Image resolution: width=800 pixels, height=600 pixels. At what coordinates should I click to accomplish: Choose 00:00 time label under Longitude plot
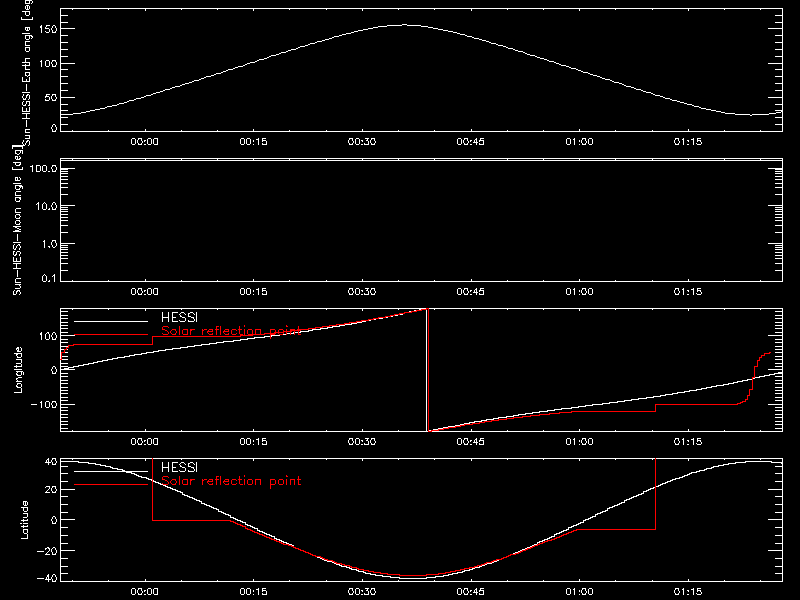pos(144,442)
